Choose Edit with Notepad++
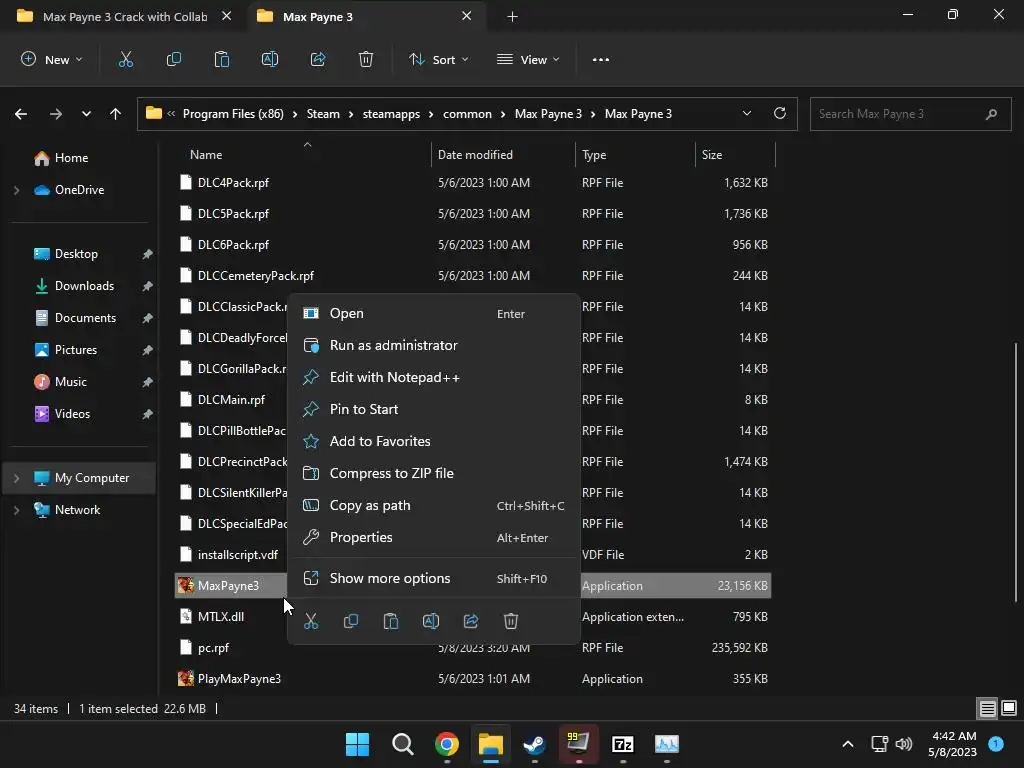The width and height of the screenshot is (1024, 768). (x=434, y=377)
